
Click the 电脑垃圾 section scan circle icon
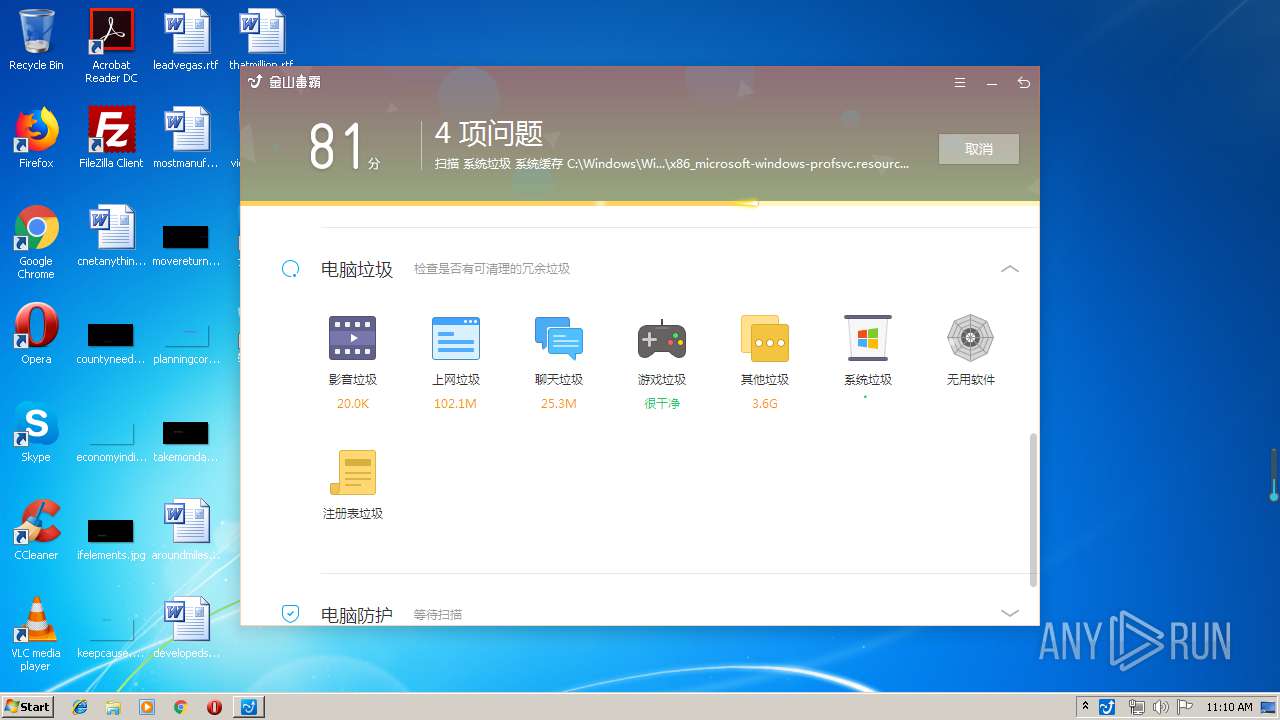[x=290, y=269]
